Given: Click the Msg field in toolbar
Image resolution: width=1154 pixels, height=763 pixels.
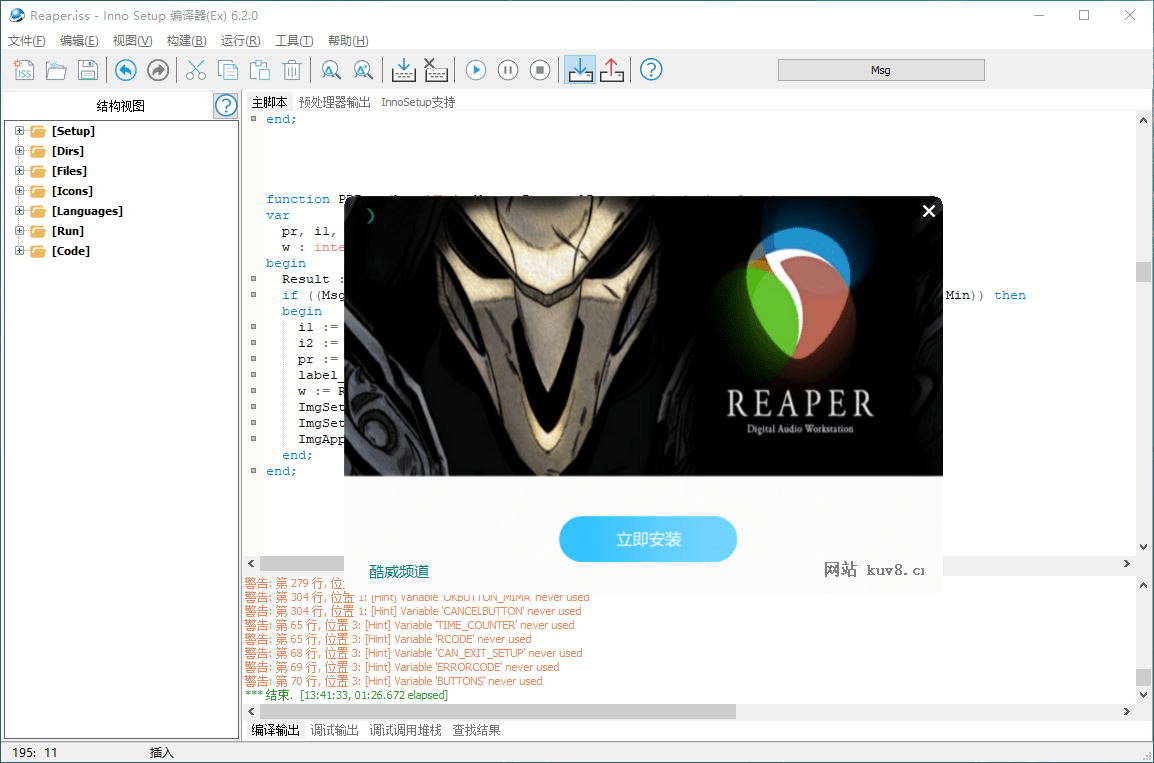Looking at the screenshot, I should (881, 70).
